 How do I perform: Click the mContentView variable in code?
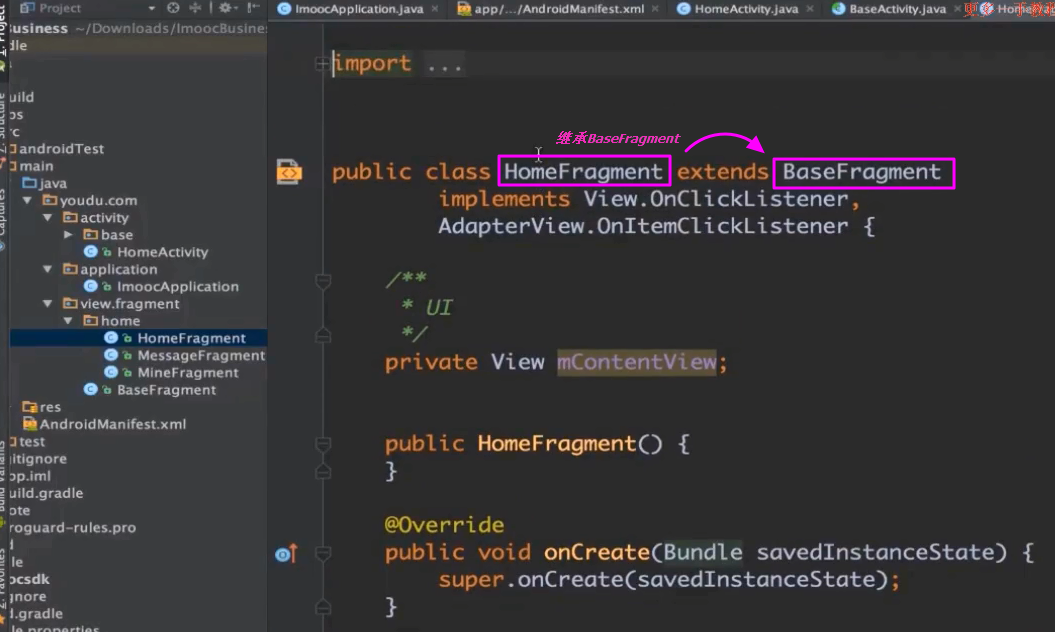click(x=636, y=362)
